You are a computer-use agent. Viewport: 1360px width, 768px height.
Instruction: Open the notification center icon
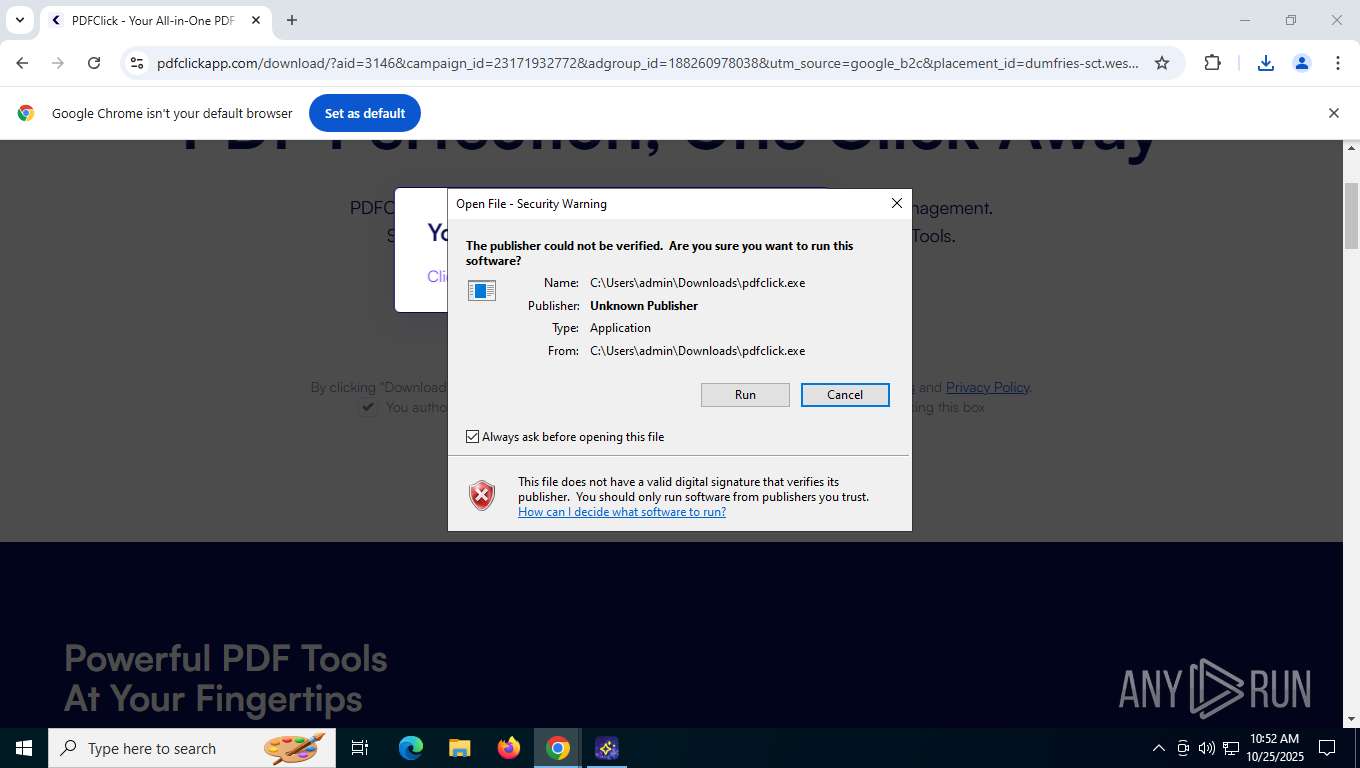pyautogui.click(x=1327, y=748)
